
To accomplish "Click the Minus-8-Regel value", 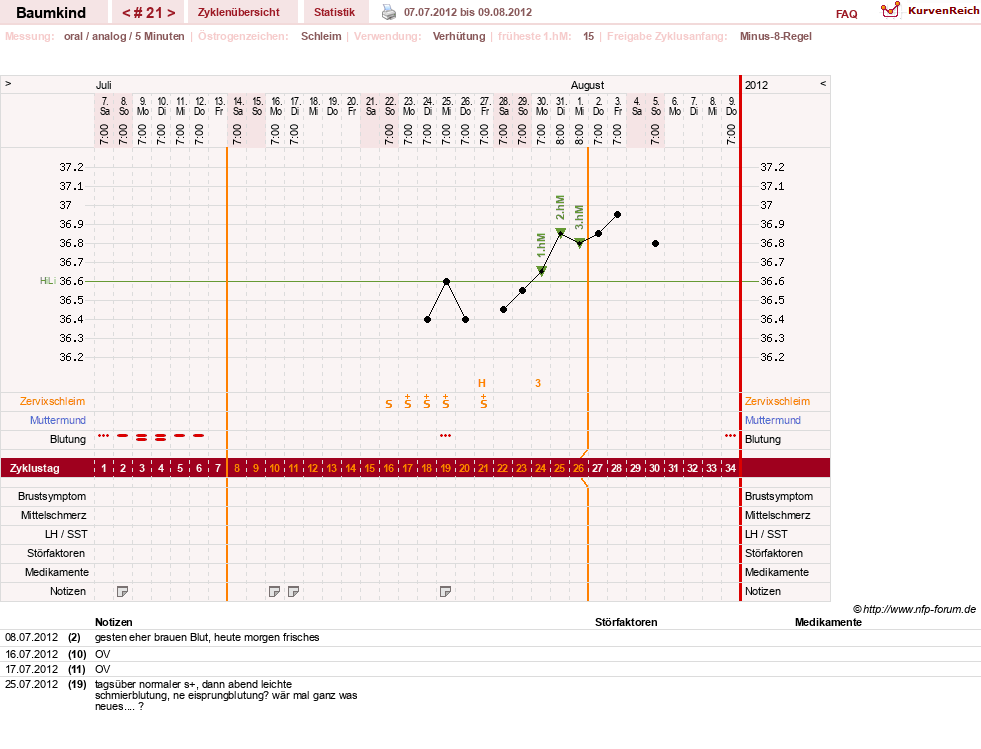I will point(776,36).
